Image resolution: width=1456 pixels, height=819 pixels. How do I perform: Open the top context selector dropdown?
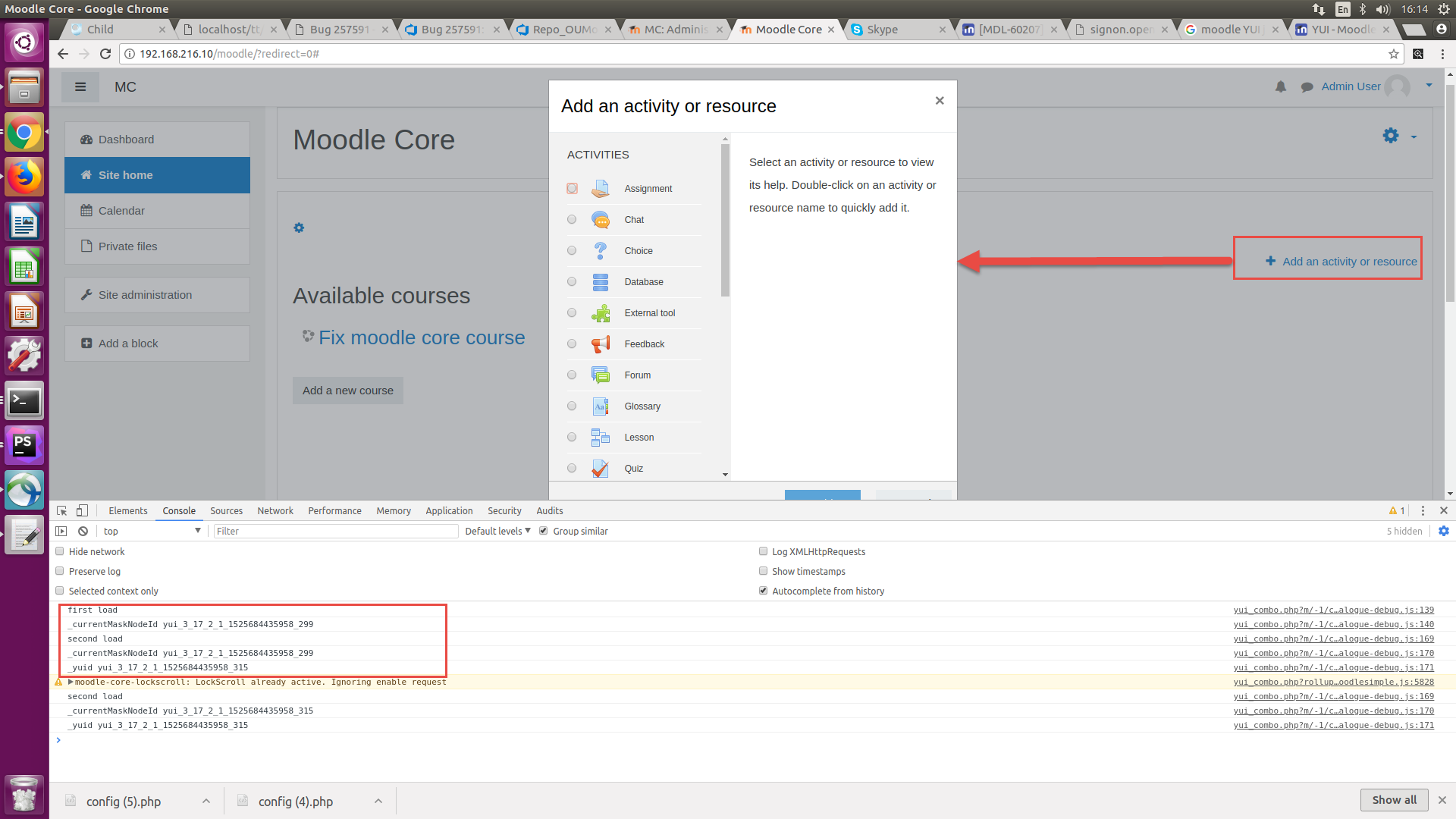(152, 532)
